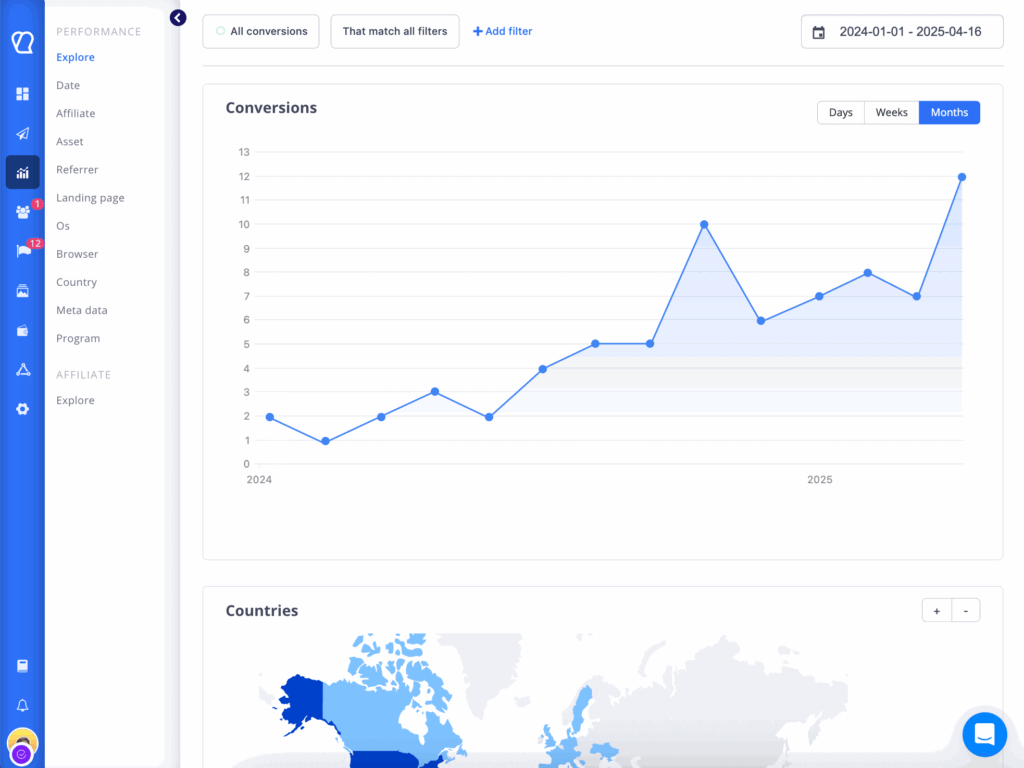Open the That match all filters dropdown

pos(394,32)
